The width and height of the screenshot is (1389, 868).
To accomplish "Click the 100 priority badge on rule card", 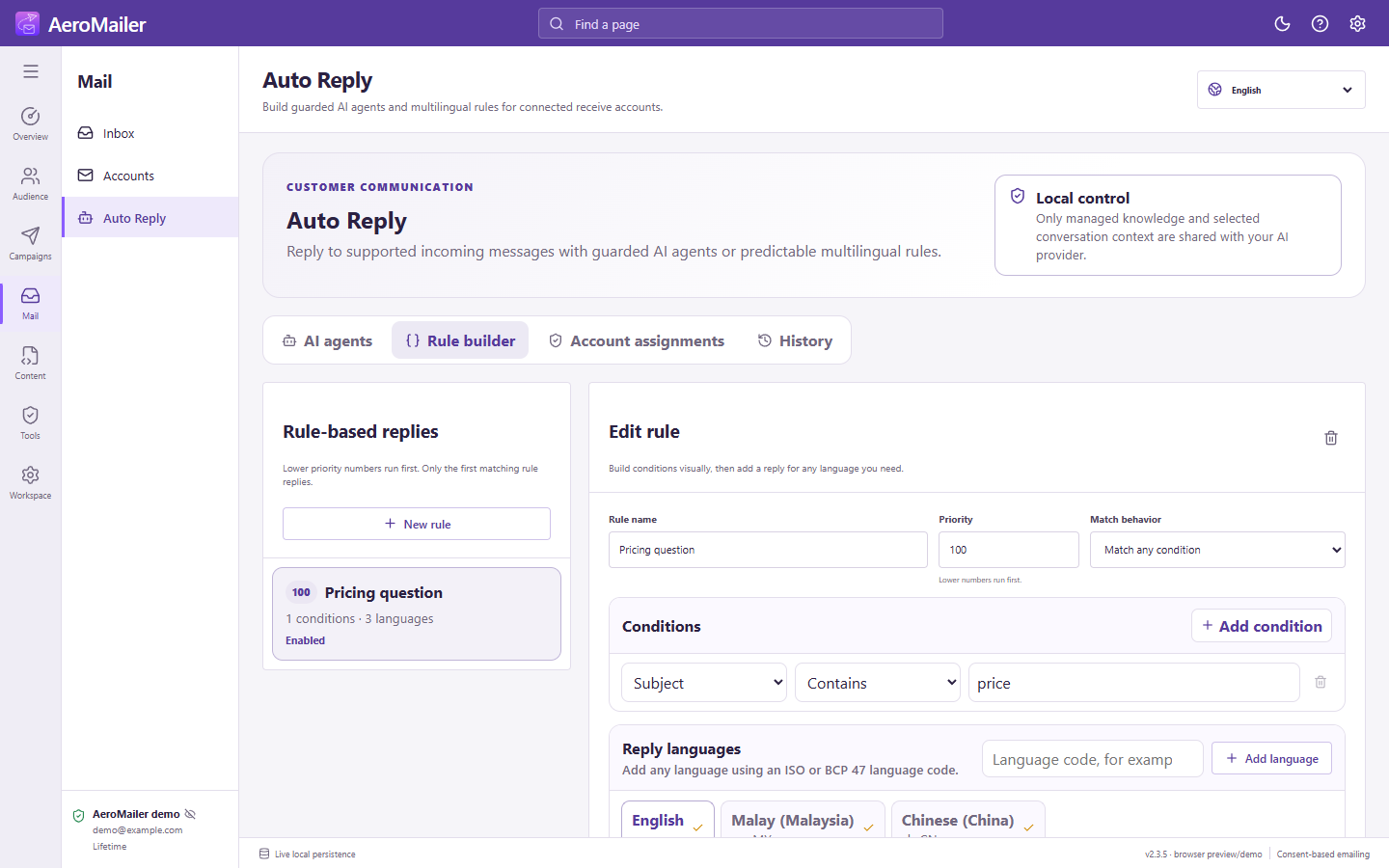I will coord(301,592).
